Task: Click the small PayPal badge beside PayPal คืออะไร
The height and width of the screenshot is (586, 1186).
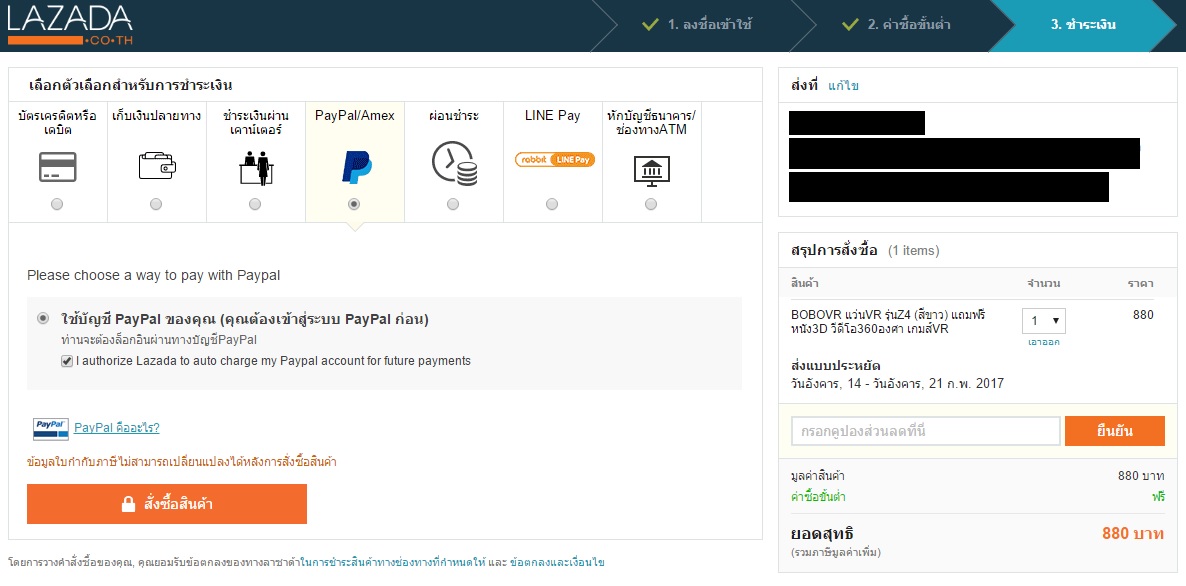Action: [51, 429]
